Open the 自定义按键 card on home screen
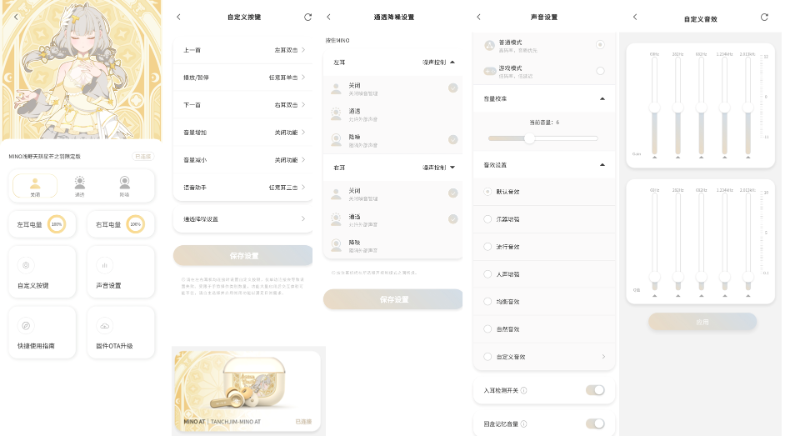The image size is (800, 436). (x=42, y=271)
